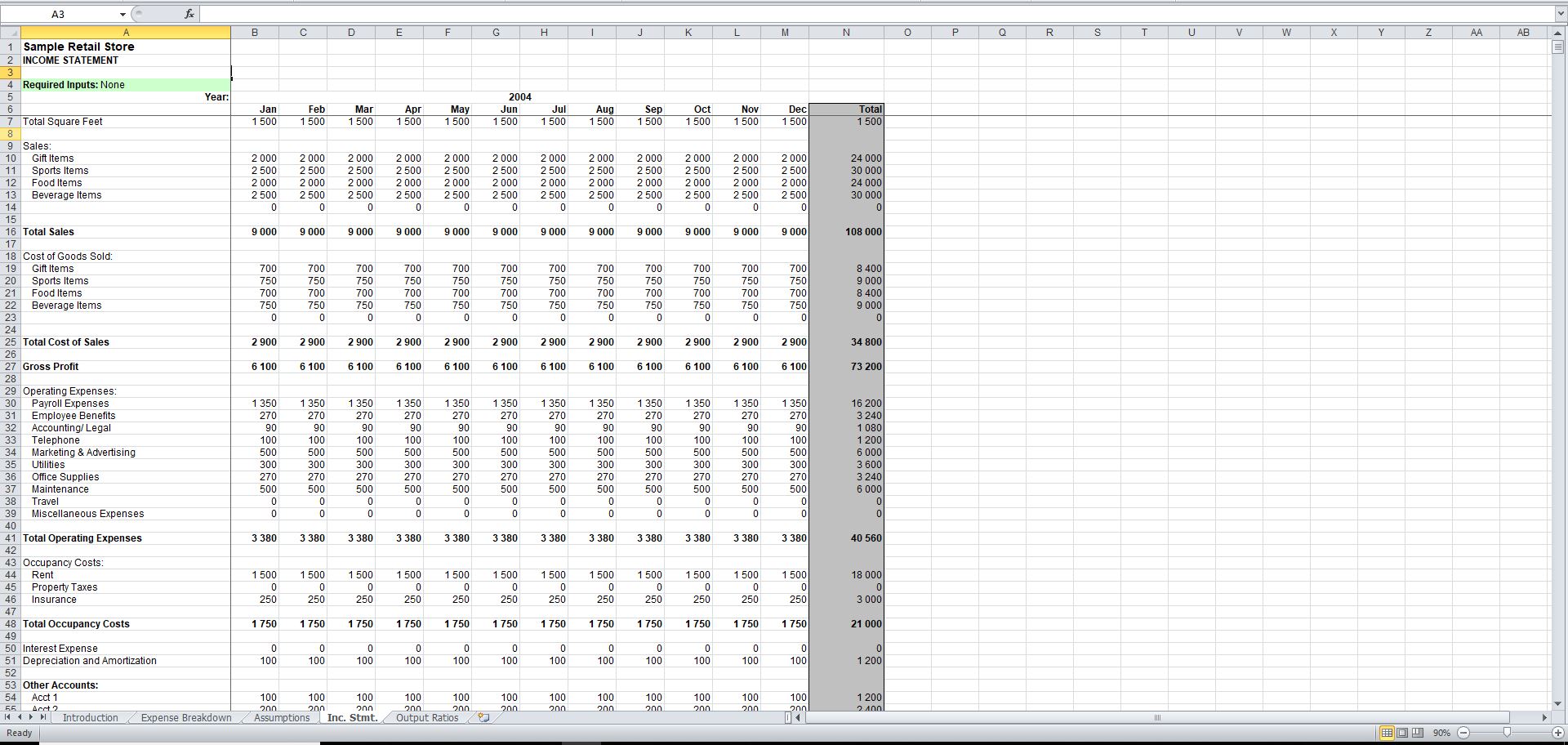Toggle Normal view in the status bar
This screenshot has width=1568, height=745.
[1386, 733]
